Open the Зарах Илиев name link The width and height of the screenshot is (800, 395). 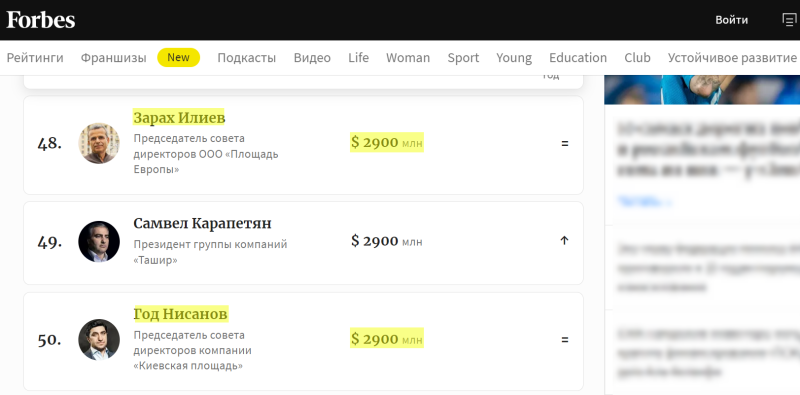[179, 118]
